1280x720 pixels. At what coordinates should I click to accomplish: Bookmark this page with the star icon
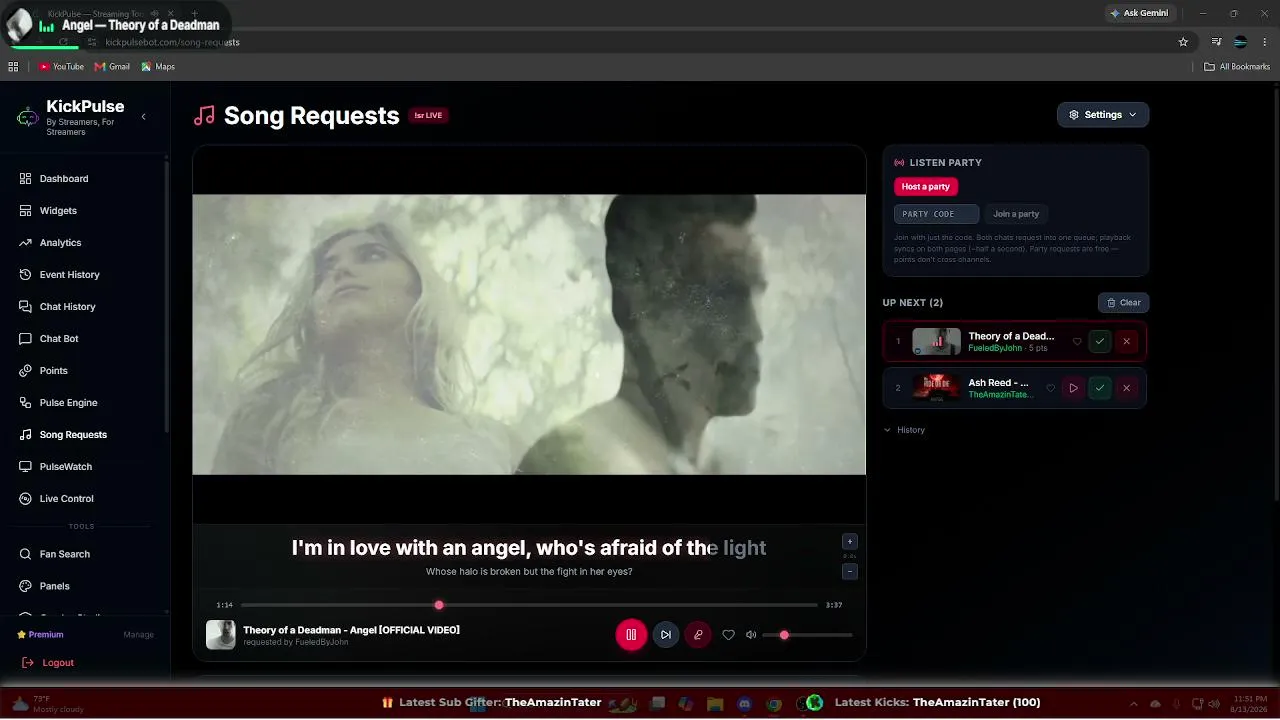point(1183,42)
